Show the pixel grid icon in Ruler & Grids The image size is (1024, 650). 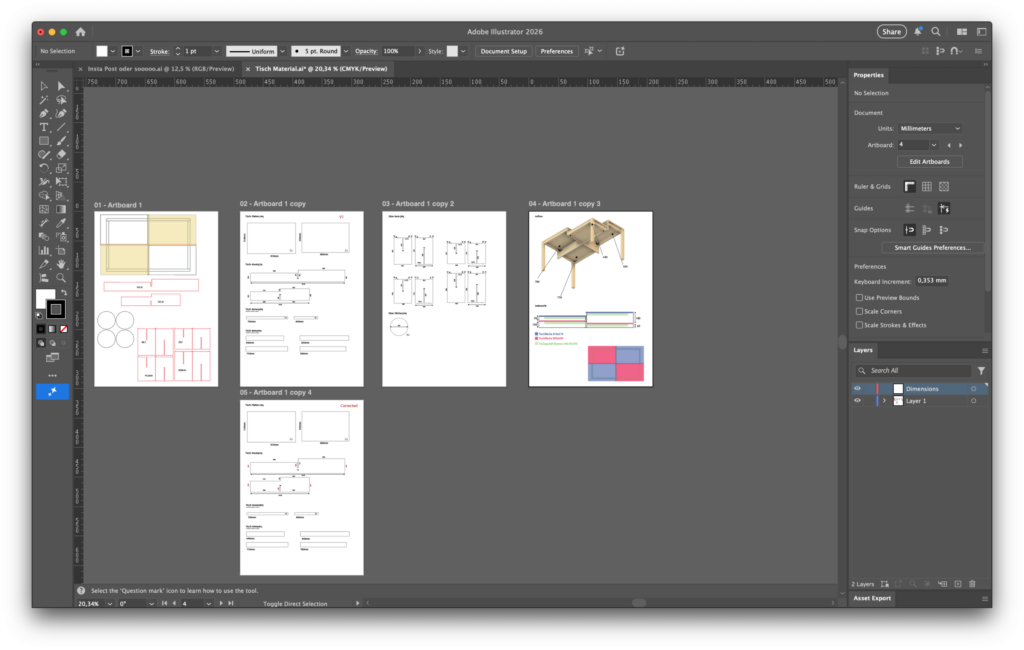tap(943, 186)
